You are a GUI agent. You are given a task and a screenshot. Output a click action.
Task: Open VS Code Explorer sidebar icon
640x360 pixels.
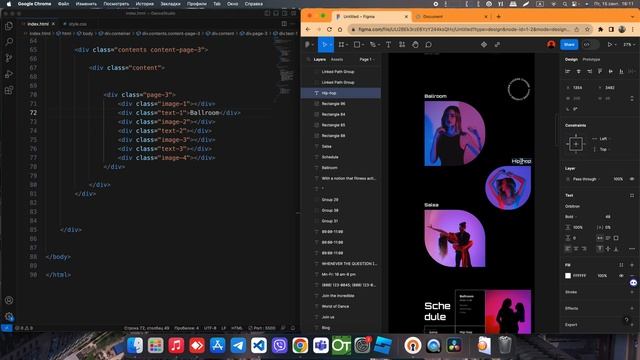pos(9,26)
